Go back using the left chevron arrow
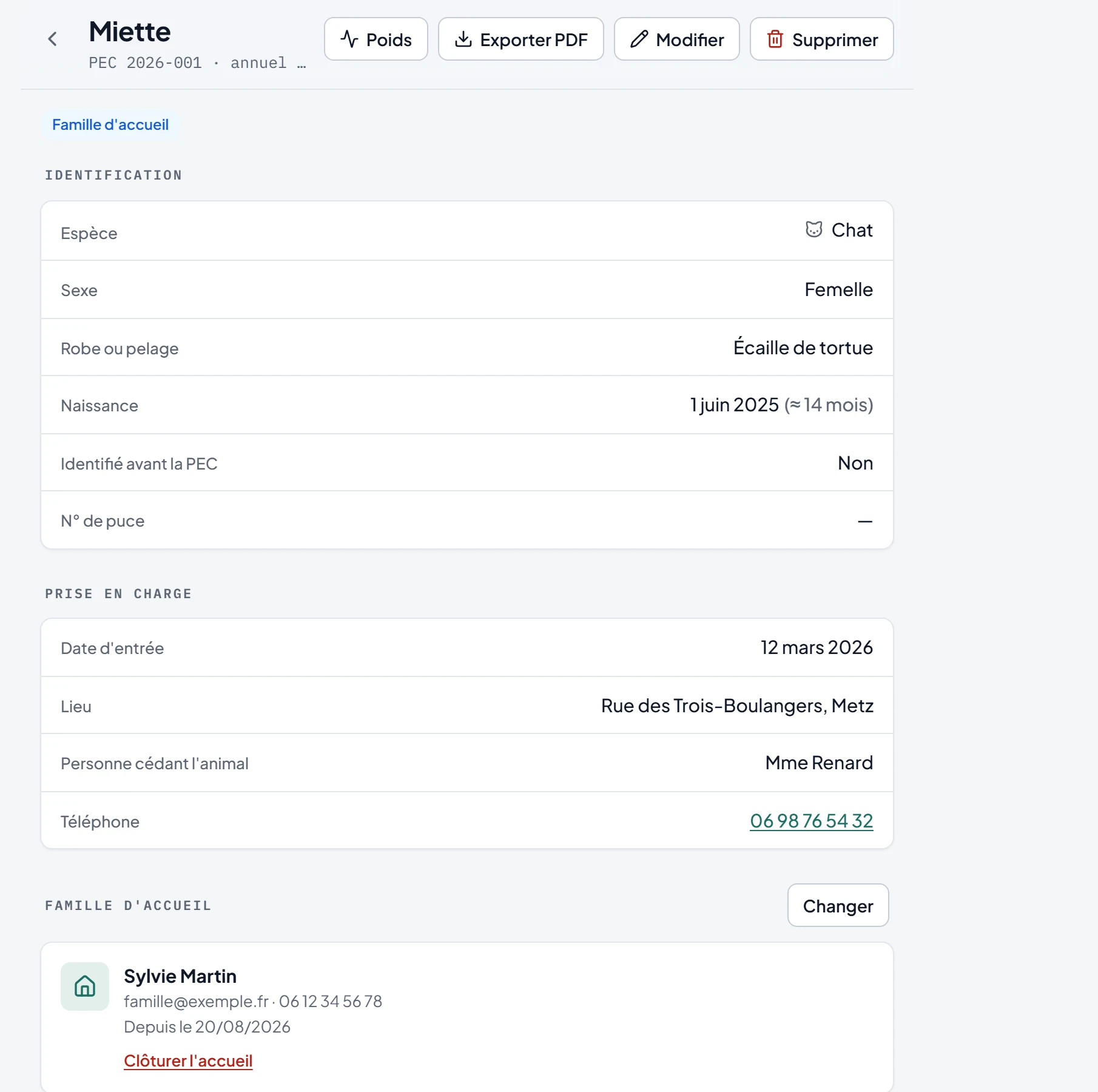The width and height of the screenshot is (1098, 1092). tap(53, 39)
